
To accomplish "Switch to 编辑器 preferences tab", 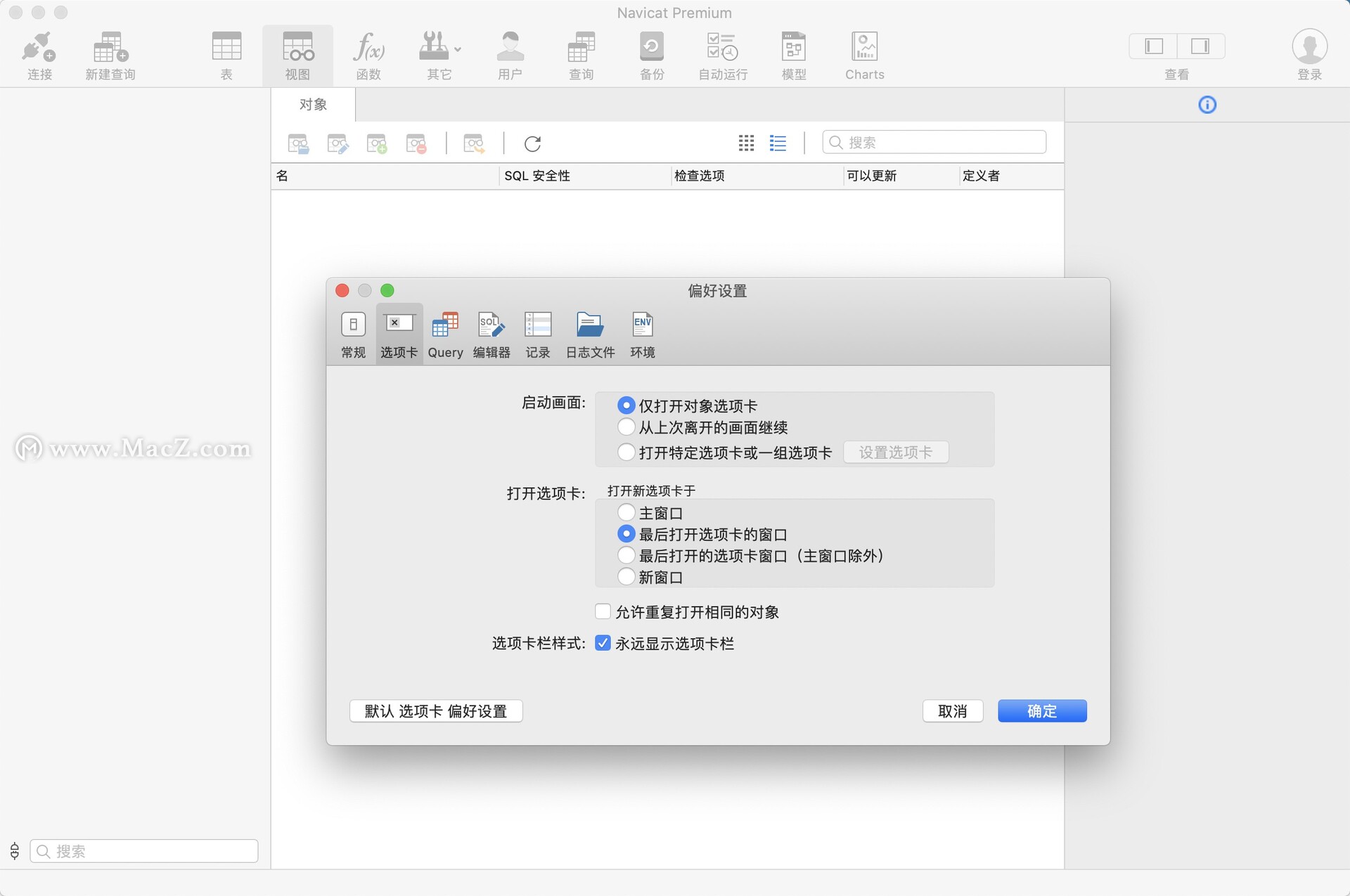I will (491, 335).
